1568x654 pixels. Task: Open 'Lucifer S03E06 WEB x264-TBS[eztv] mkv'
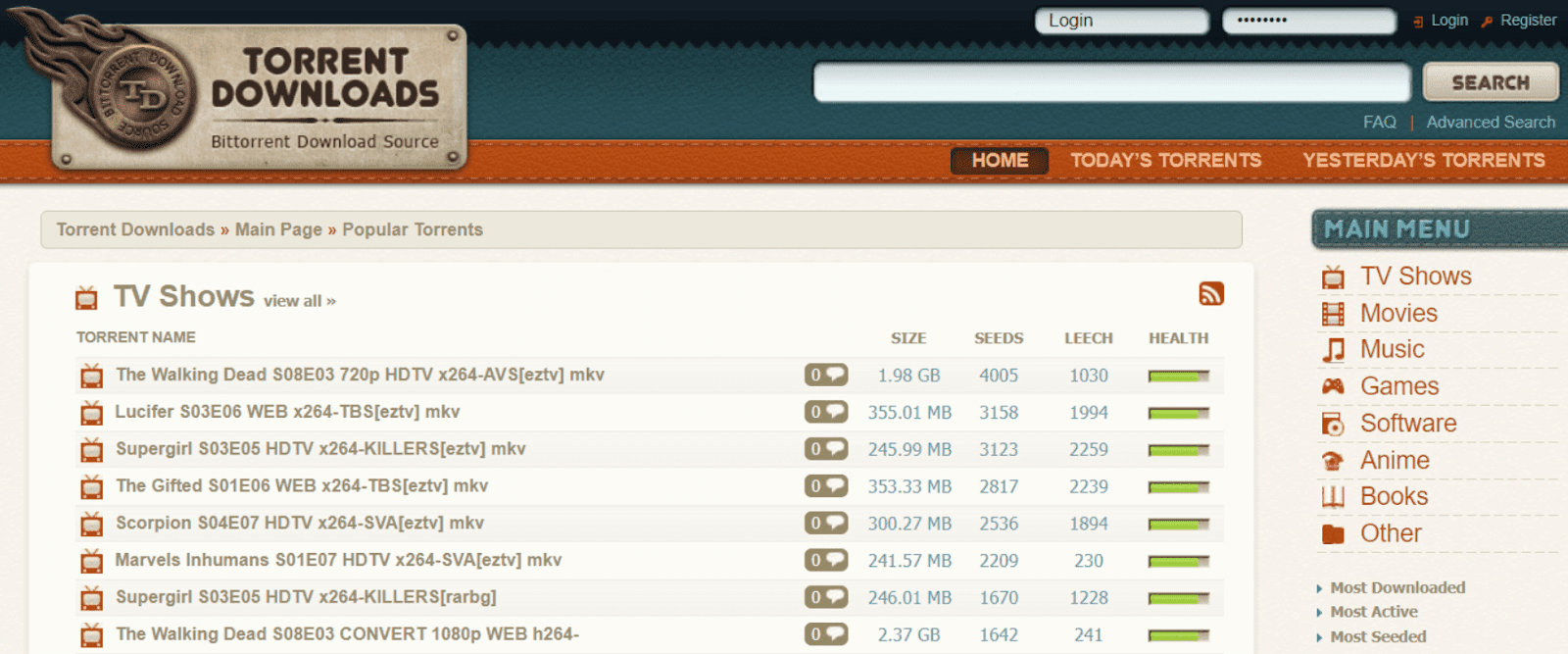287,412
